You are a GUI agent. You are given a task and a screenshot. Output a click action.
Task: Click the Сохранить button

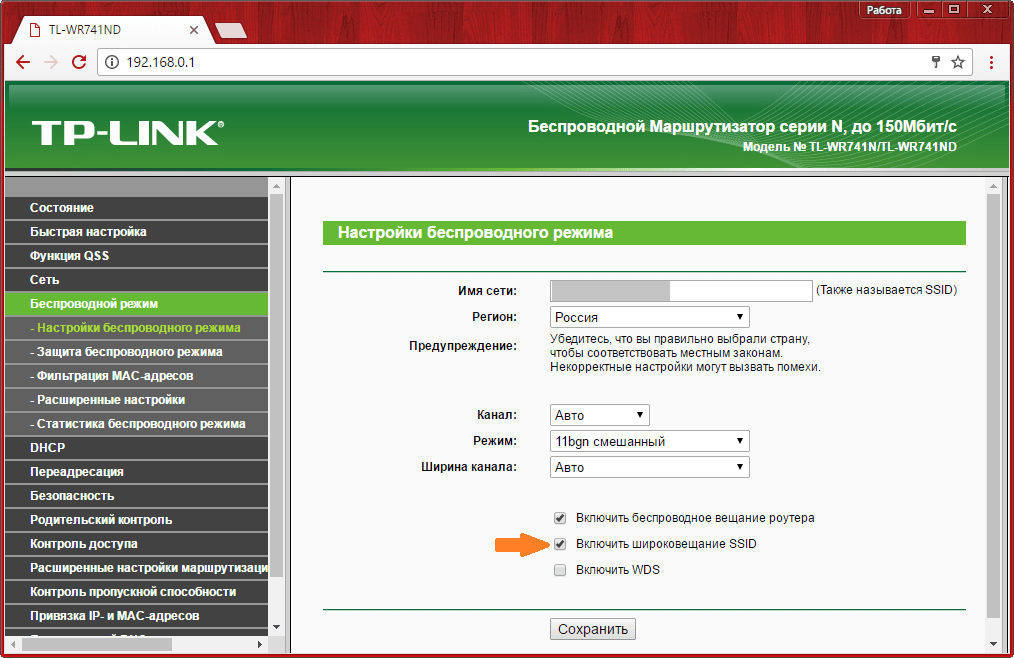pyautogui.click(x=592, y=629)
